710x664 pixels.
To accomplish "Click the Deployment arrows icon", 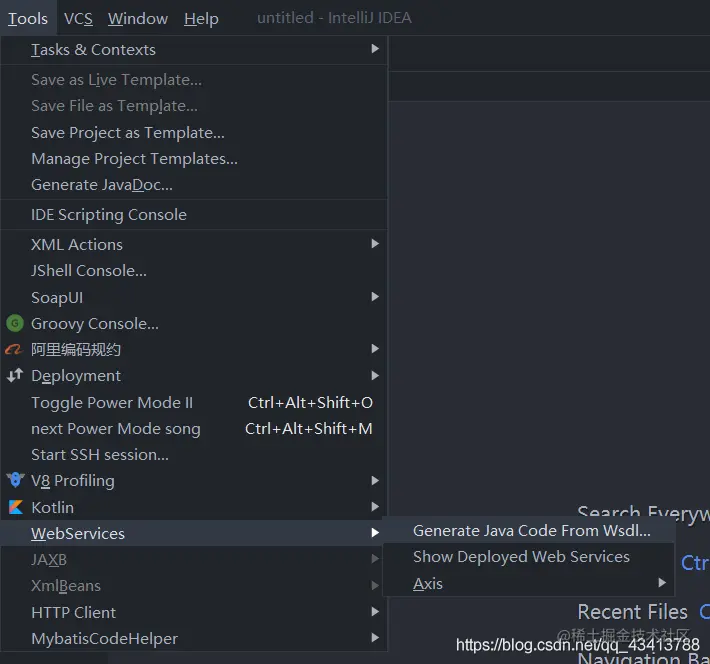I will tap(15, 375).
